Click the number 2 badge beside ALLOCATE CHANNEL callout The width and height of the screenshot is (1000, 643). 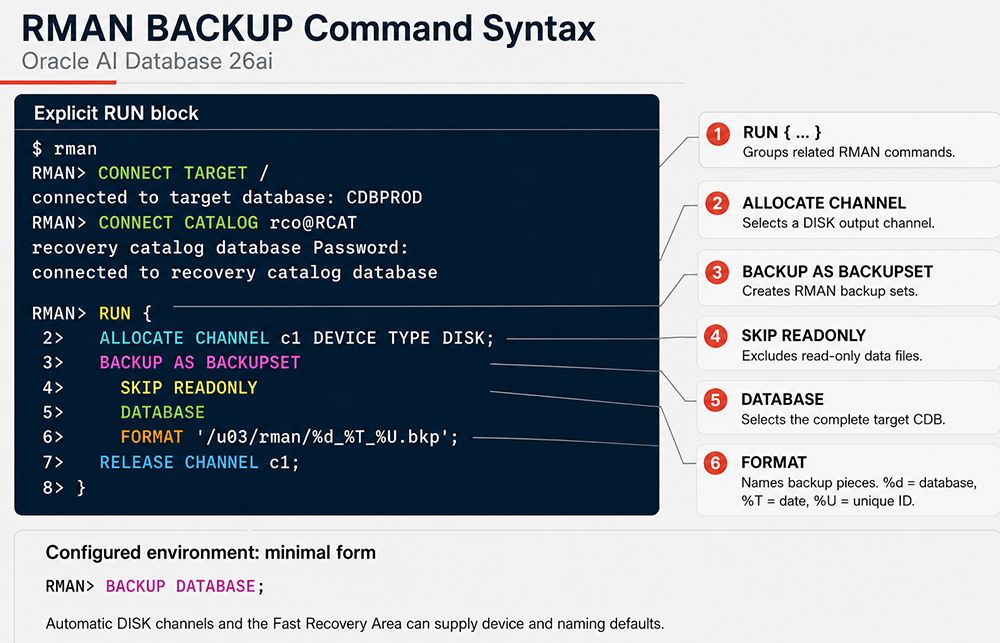(717, 203)
